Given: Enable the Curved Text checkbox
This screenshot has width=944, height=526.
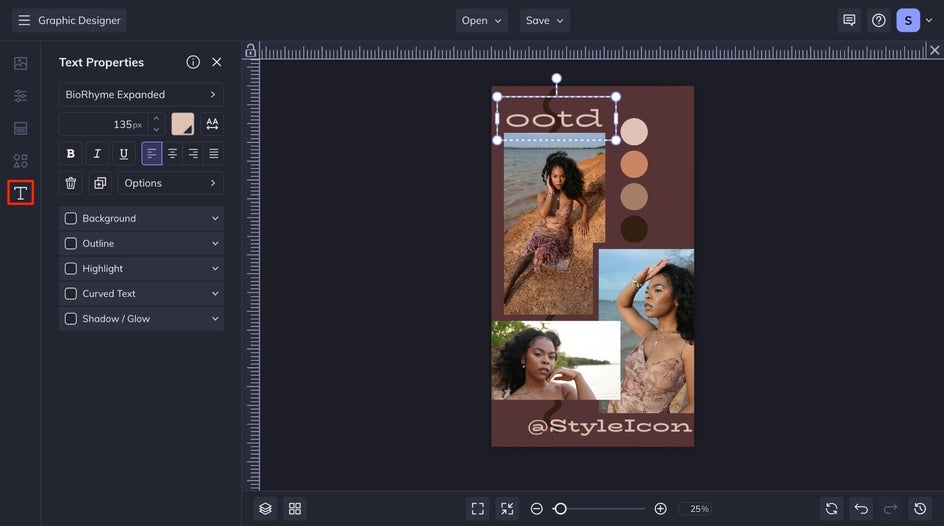Looking at the screenshot, I should (70, 294).
